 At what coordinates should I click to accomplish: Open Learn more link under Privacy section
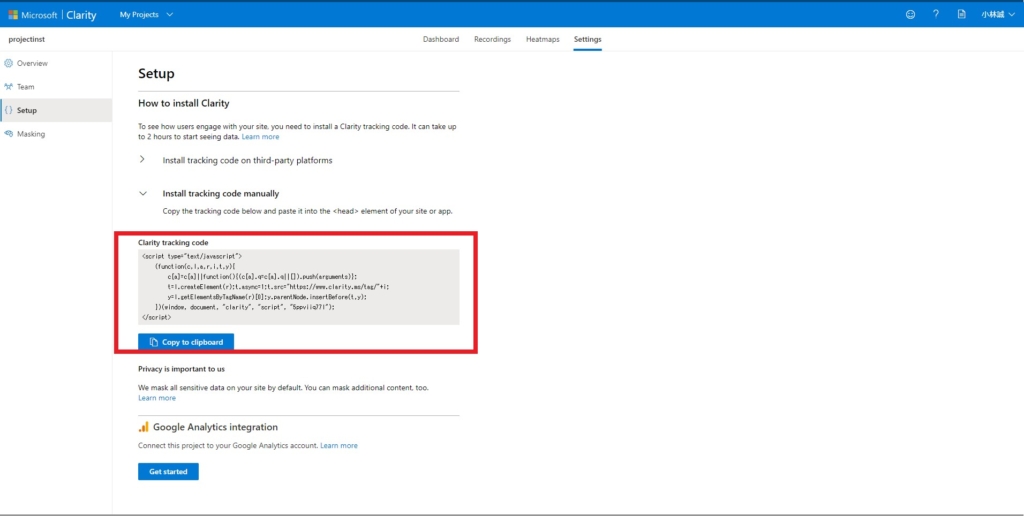tap(157, 398)
